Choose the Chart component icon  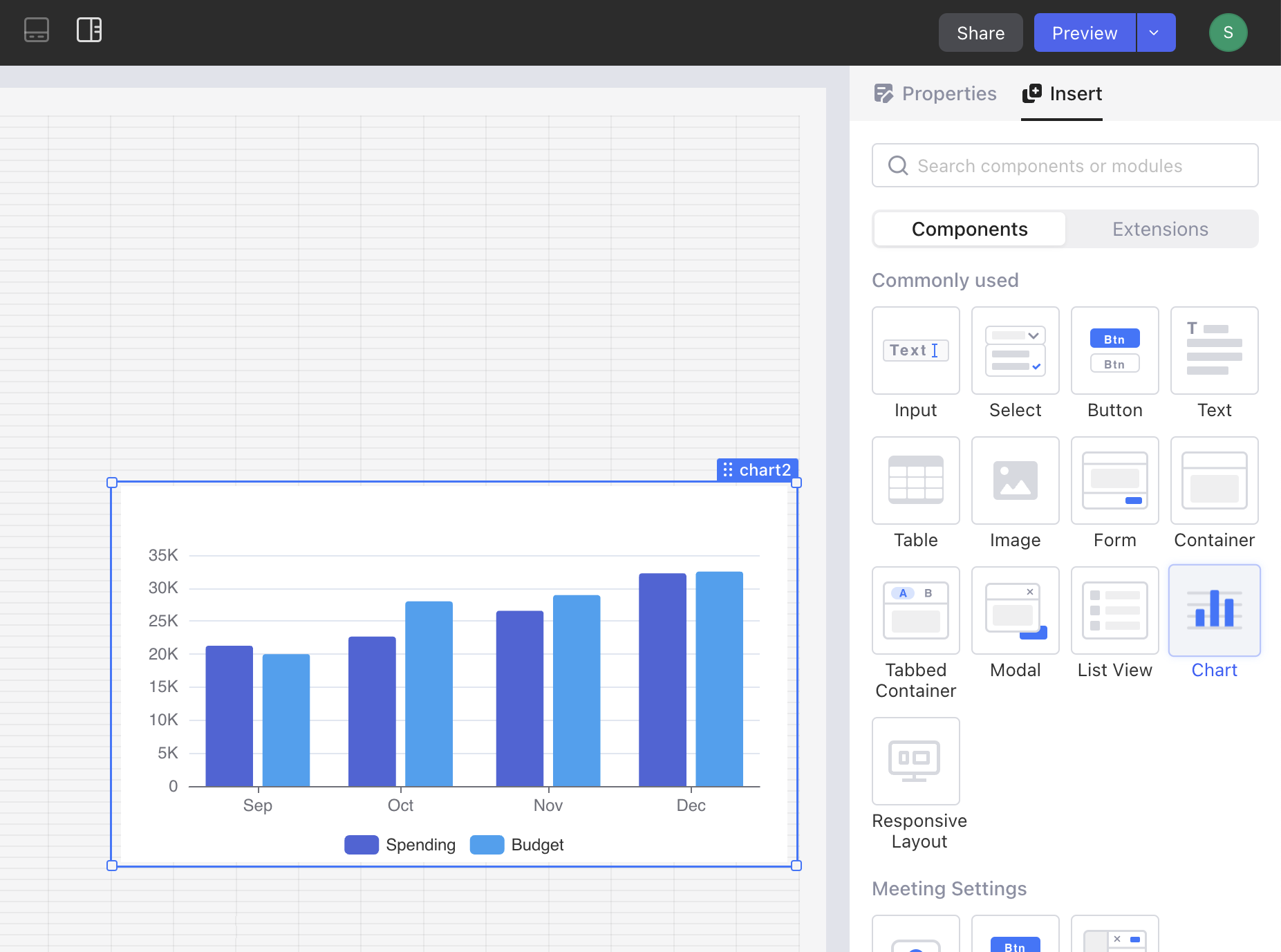(1214, 610)
